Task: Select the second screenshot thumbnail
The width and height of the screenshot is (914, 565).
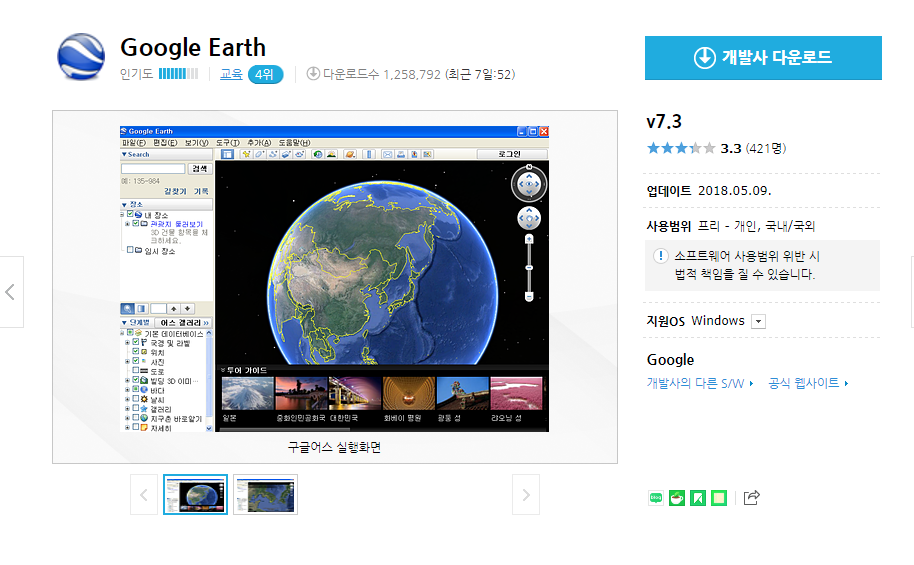Action: click(265, 494)
